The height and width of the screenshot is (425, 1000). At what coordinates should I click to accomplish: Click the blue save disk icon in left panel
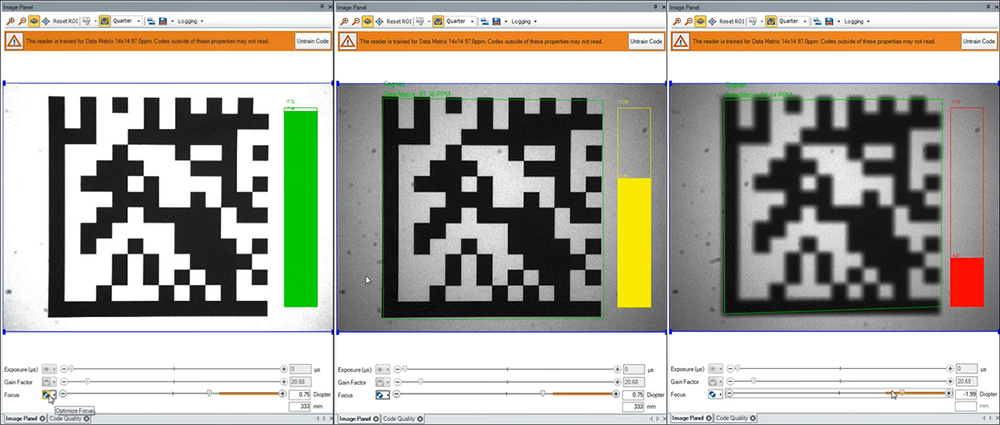[x=162, y=21]
